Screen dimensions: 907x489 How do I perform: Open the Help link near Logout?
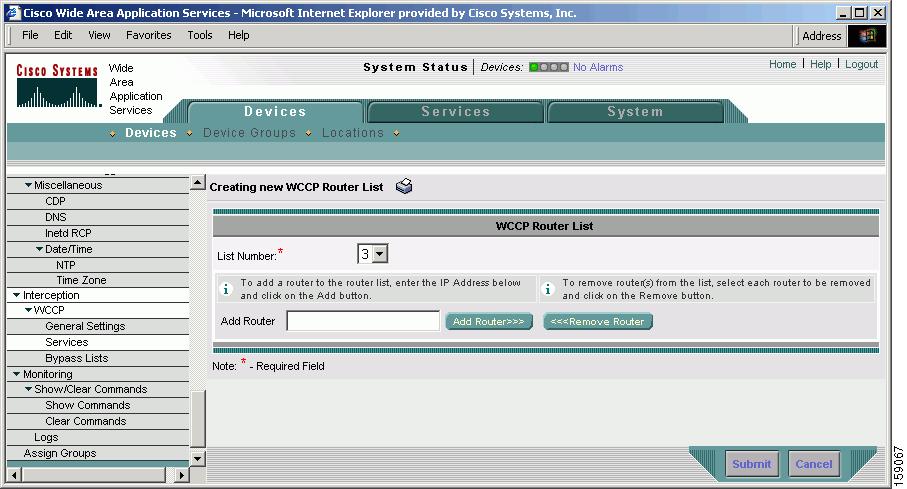(x=820, y=64)
